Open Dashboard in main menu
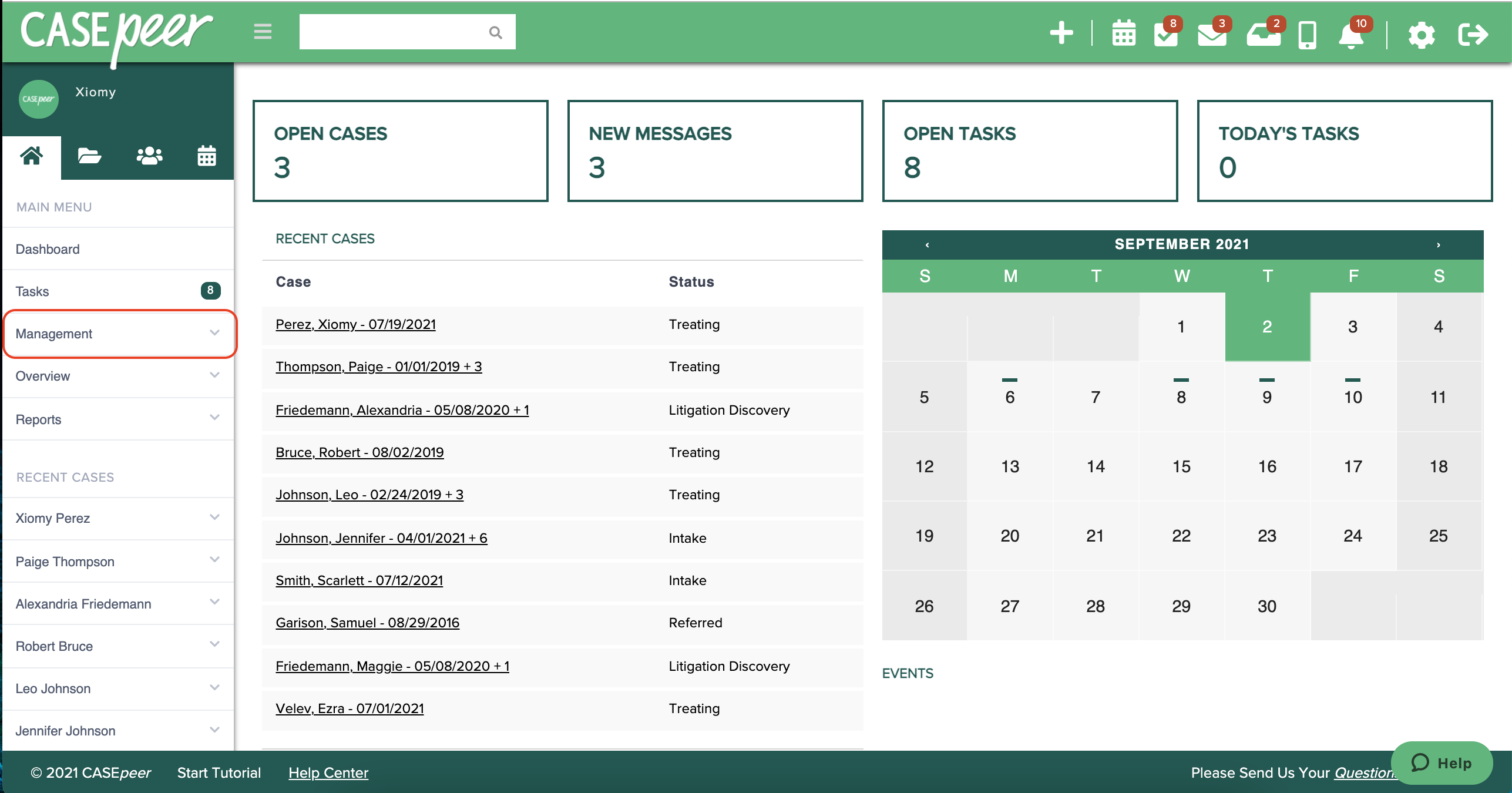The height and width of the screenshot is (793, 1512). (118, 249)
